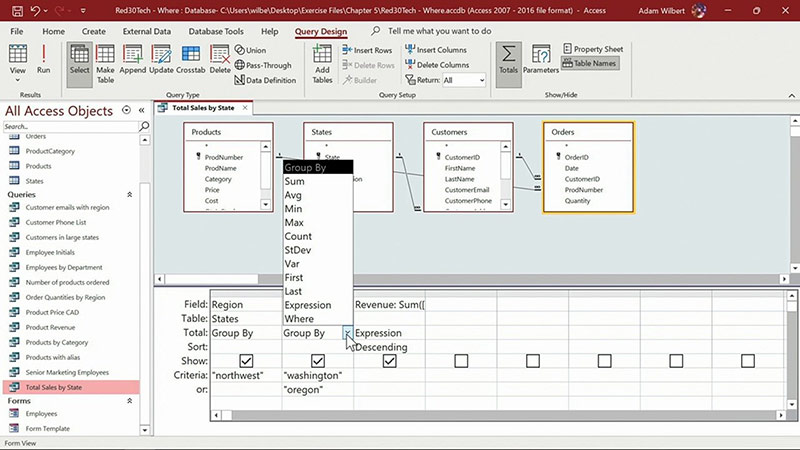This screenshot has width=800, height=450.
Task: Open the File menu
Action: pyautogui.click(x=17, y=31)
